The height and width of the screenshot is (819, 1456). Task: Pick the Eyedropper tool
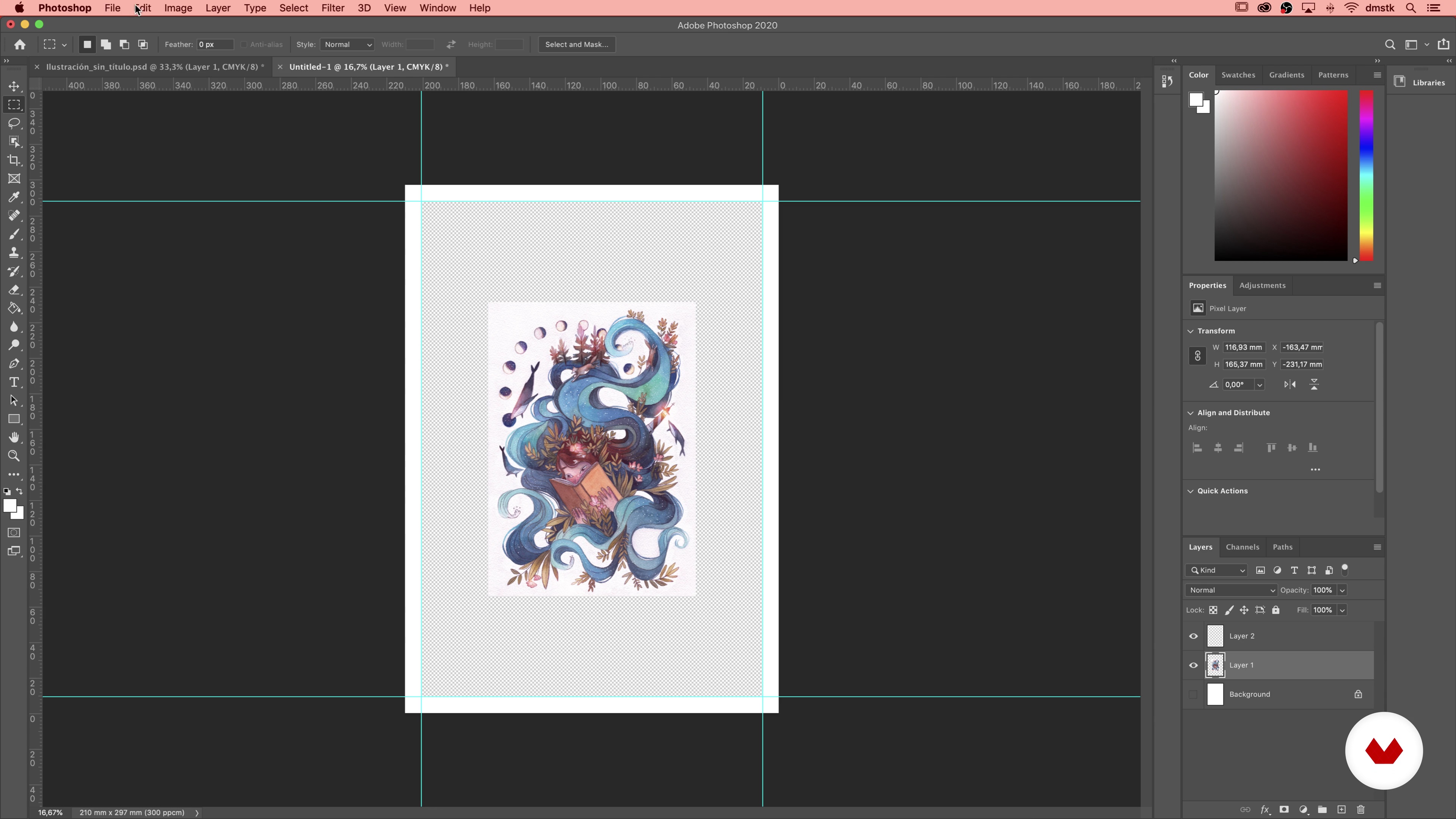tap(14, 197)
